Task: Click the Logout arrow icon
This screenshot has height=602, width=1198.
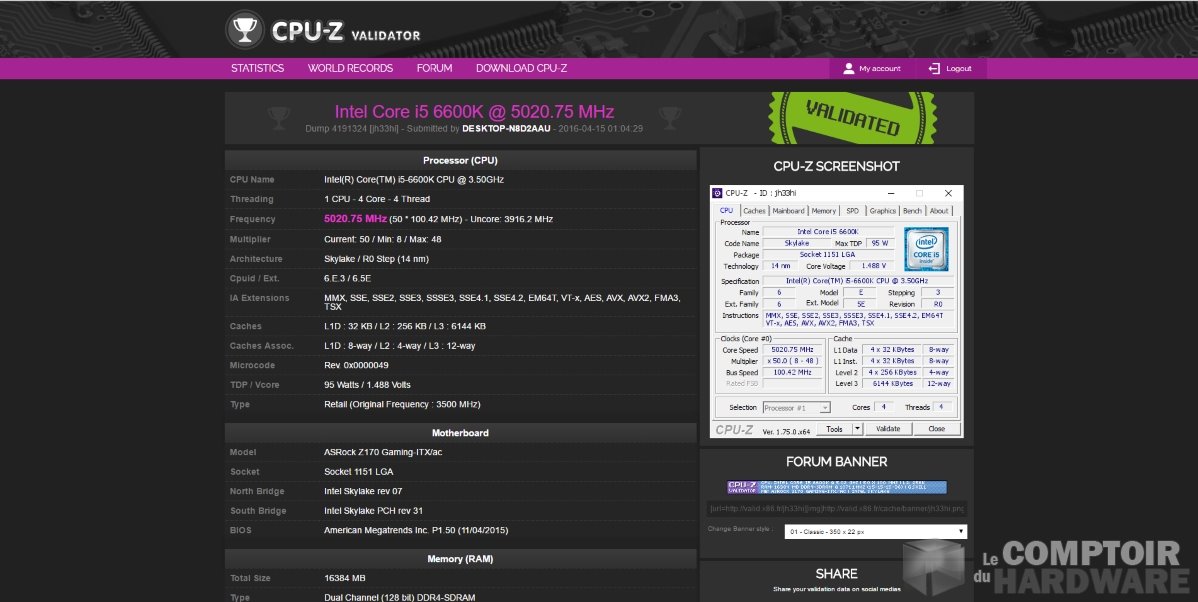Action: pyautogui.click(x=934, y=69)
